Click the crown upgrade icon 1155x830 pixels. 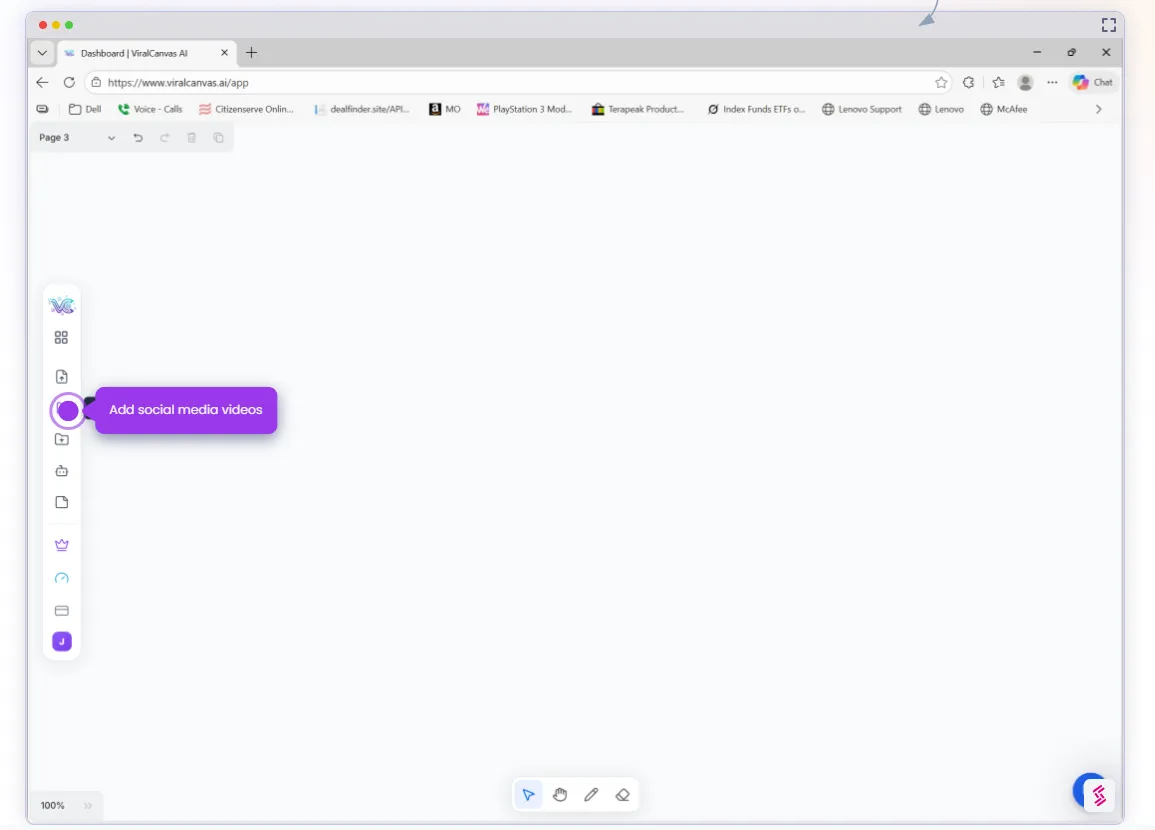click(x=61, y=545)
